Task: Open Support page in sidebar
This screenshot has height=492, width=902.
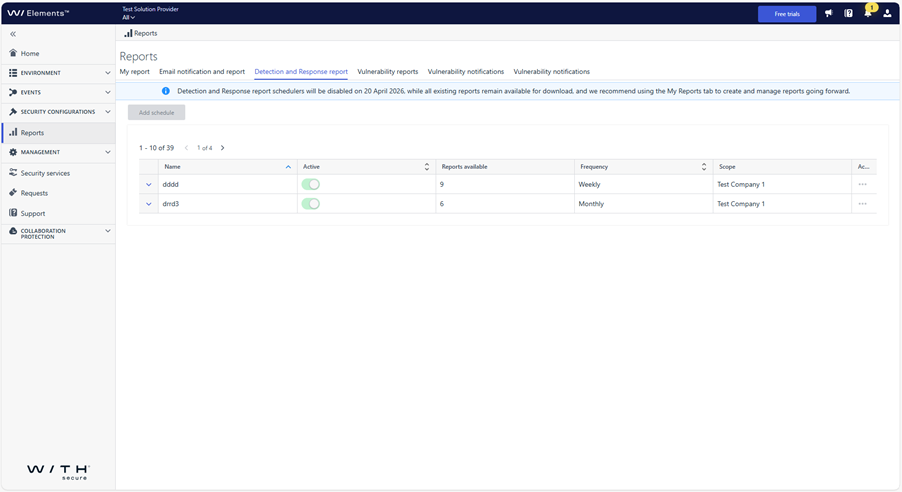Action: pos(33,213)
